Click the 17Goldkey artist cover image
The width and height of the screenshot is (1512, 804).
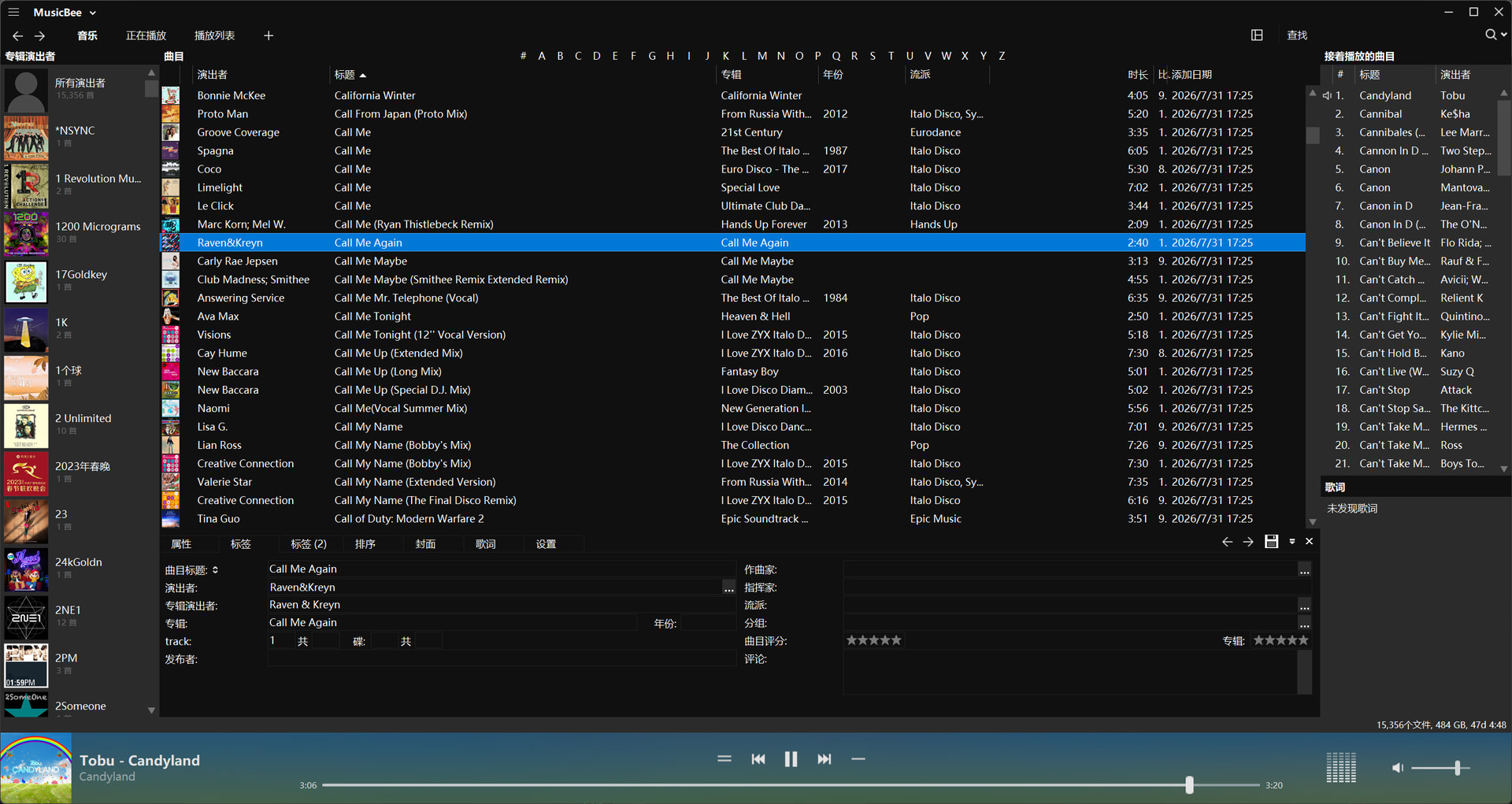point(26,282)
